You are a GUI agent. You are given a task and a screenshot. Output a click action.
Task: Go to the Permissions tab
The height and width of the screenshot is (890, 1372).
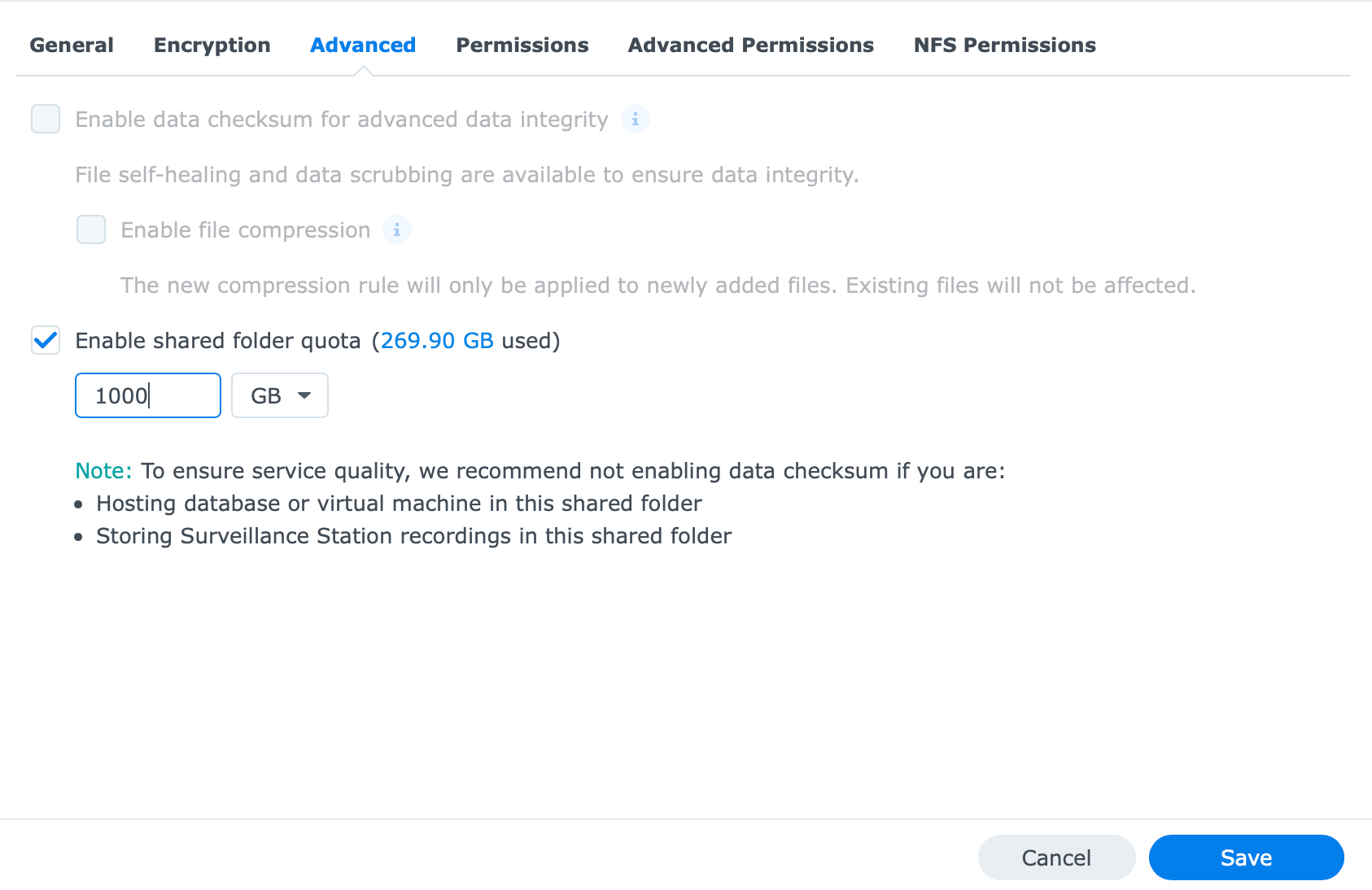522,45
